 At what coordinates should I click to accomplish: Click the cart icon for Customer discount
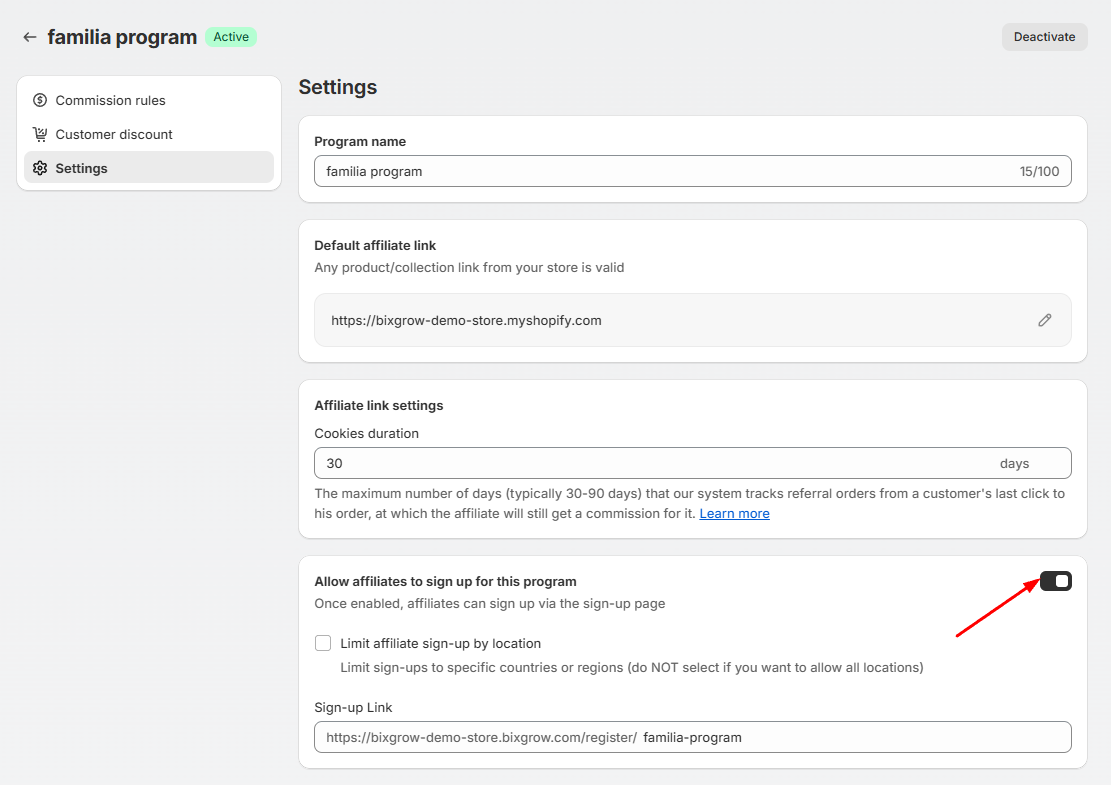click(x=40, y=134)
